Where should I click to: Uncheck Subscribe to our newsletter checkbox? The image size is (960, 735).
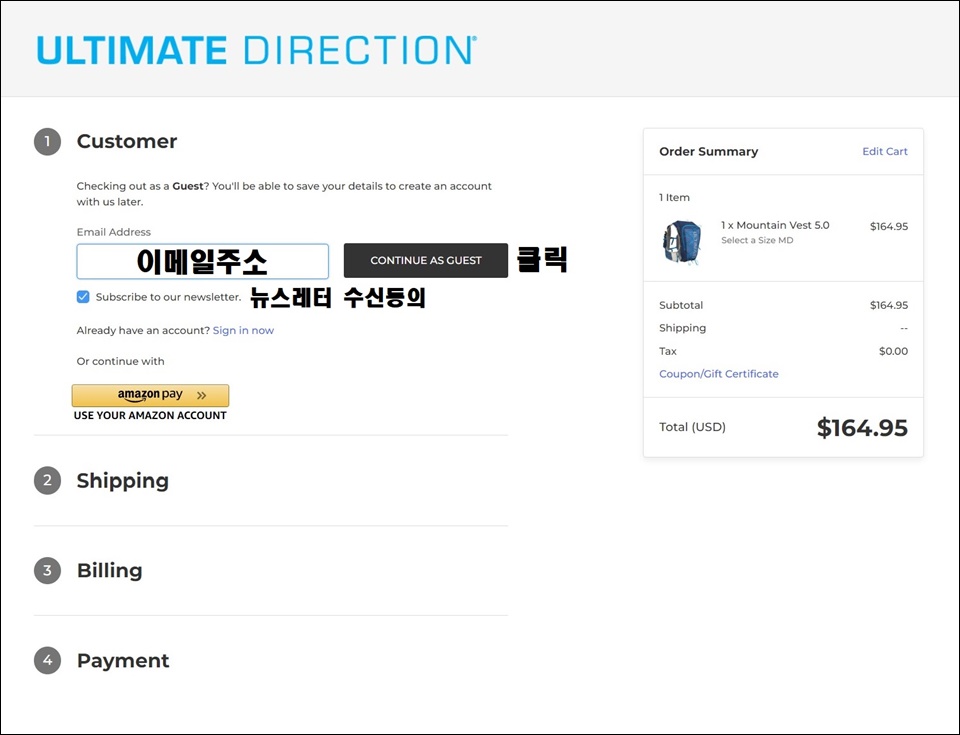pos(83,297)
